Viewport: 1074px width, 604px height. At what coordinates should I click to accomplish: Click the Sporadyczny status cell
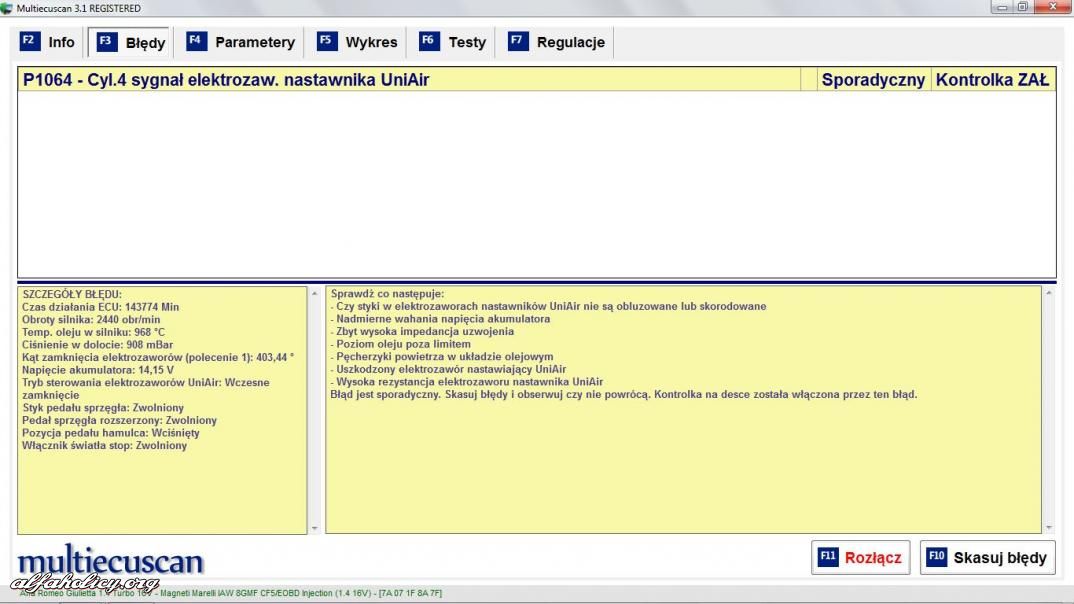coord(873,79)
